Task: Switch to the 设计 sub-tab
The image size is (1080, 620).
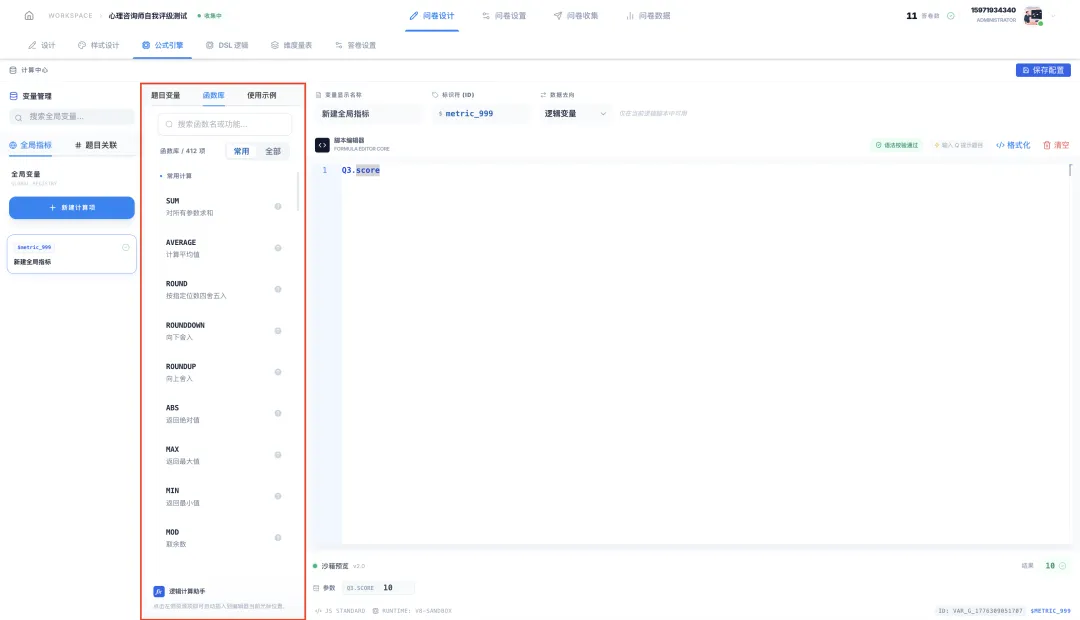Action: 41,45
